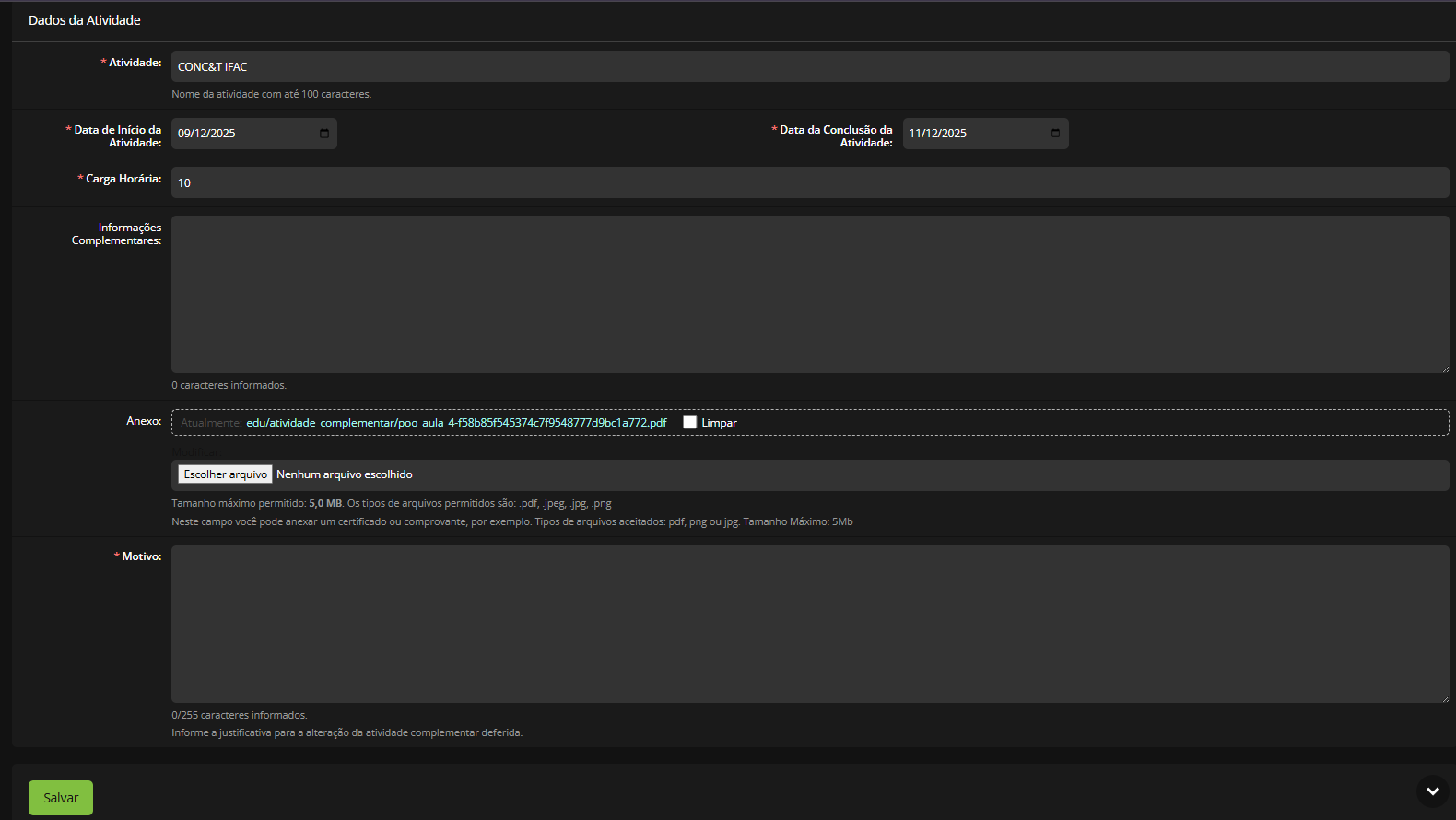Click the Dados da Atividade section header
The image size is (1456, 820).
click(x=85, y=20)
